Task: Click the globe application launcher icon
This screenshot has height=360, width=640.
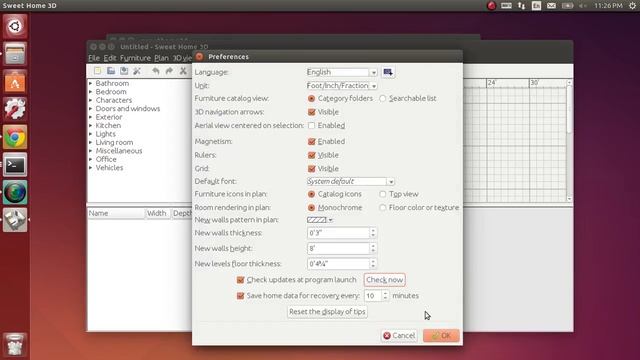Action: 15,192
